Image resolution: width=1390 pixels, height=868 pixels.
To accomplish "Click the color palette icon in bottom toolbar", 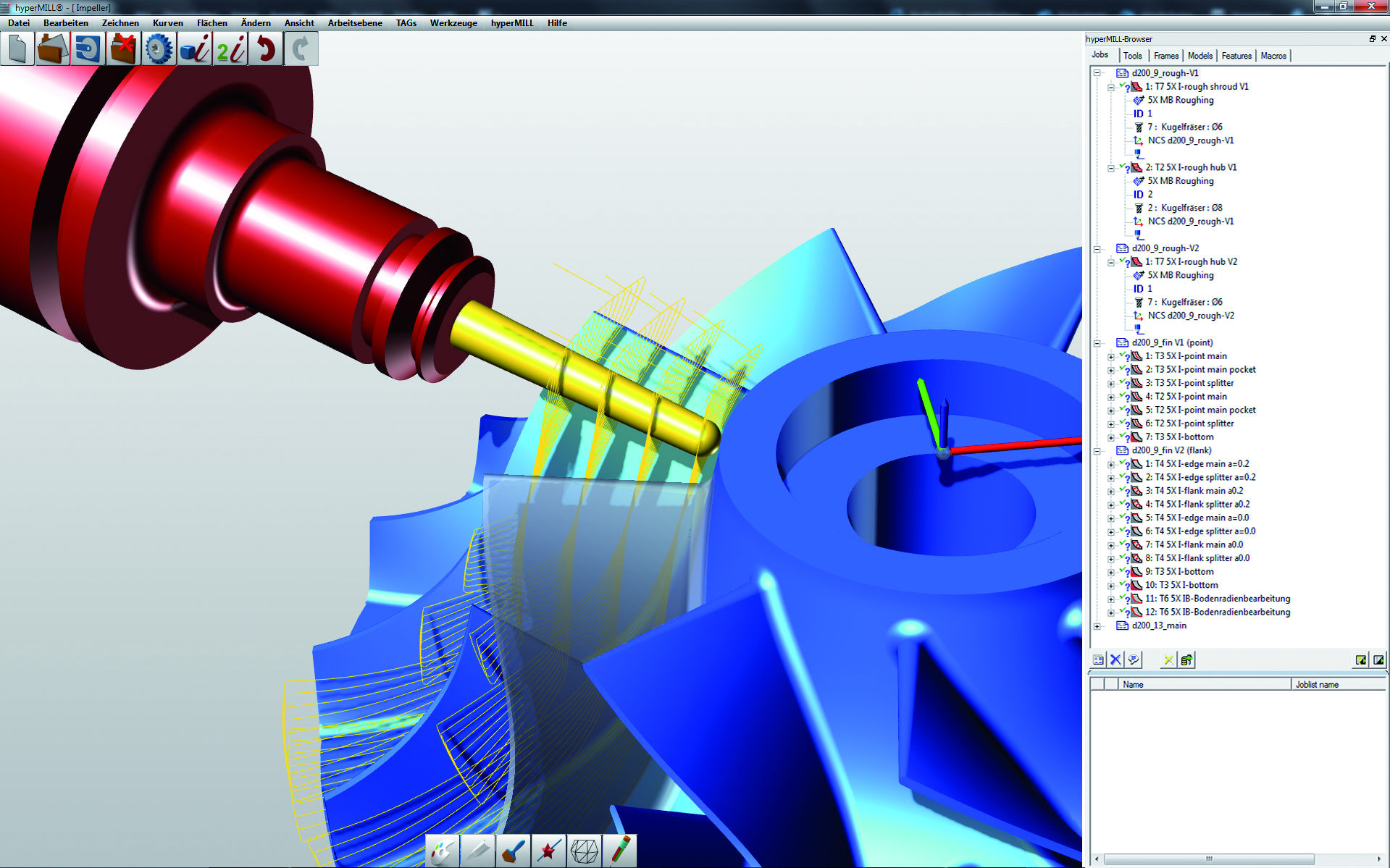I will (442, 851).
